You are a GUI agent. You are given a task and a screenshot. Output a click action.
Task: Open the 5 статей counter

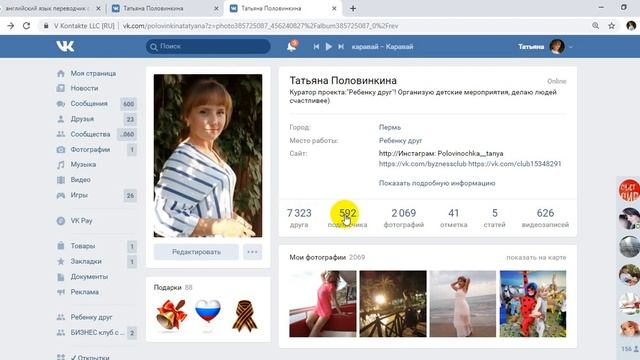(494, 218)
